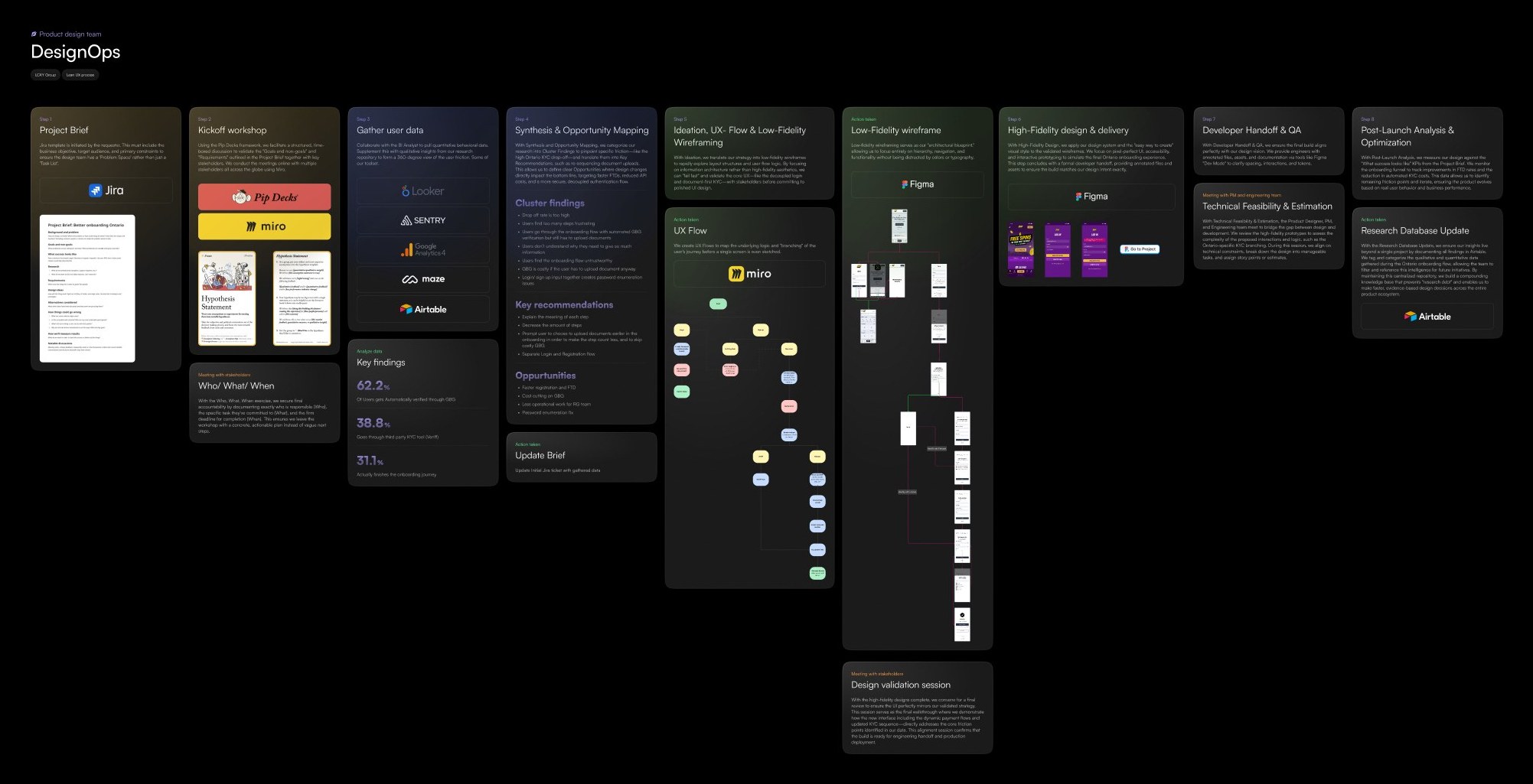Click the 31.1% key finding

[x=370, y=460]
